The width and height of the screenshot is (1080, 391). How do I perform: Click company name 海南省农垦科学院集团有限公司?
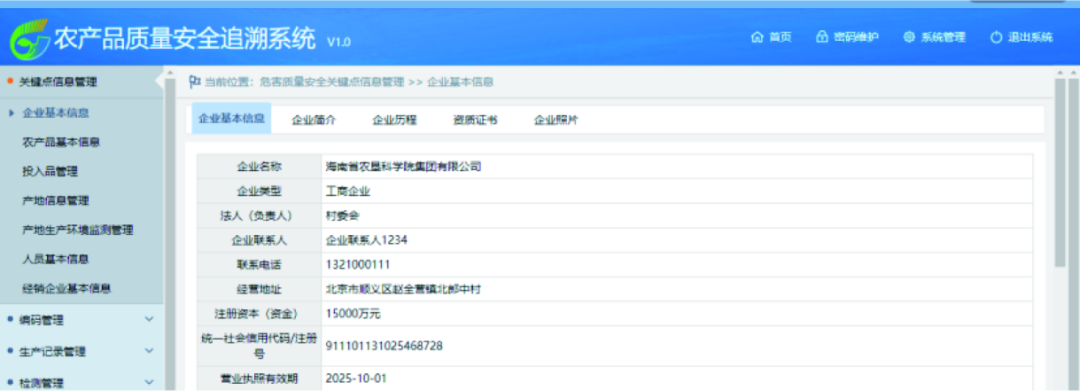[404, 166]
